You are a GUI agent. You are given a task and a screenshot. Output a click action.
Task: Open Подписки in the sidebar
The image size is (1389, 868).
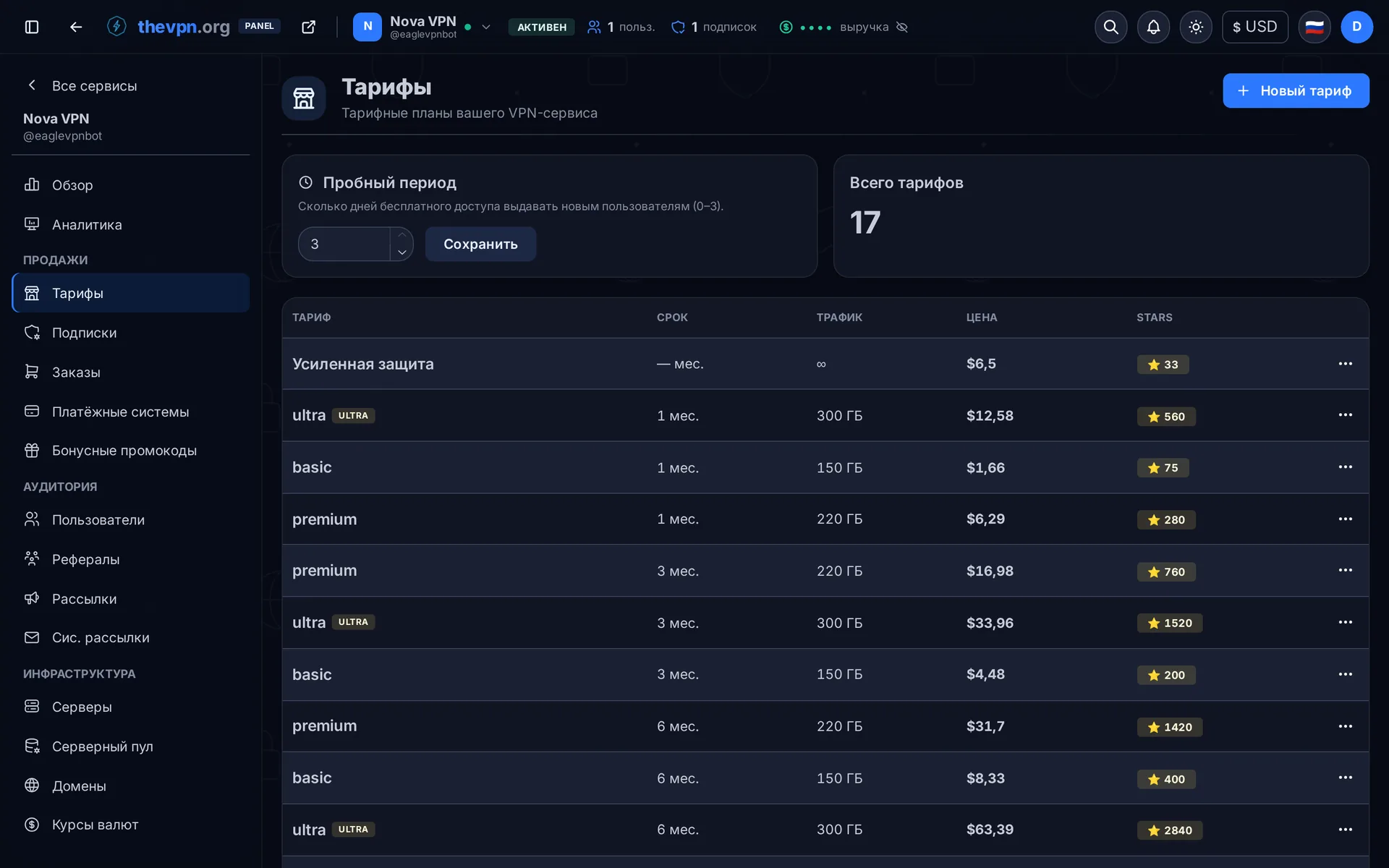(131, 333)
